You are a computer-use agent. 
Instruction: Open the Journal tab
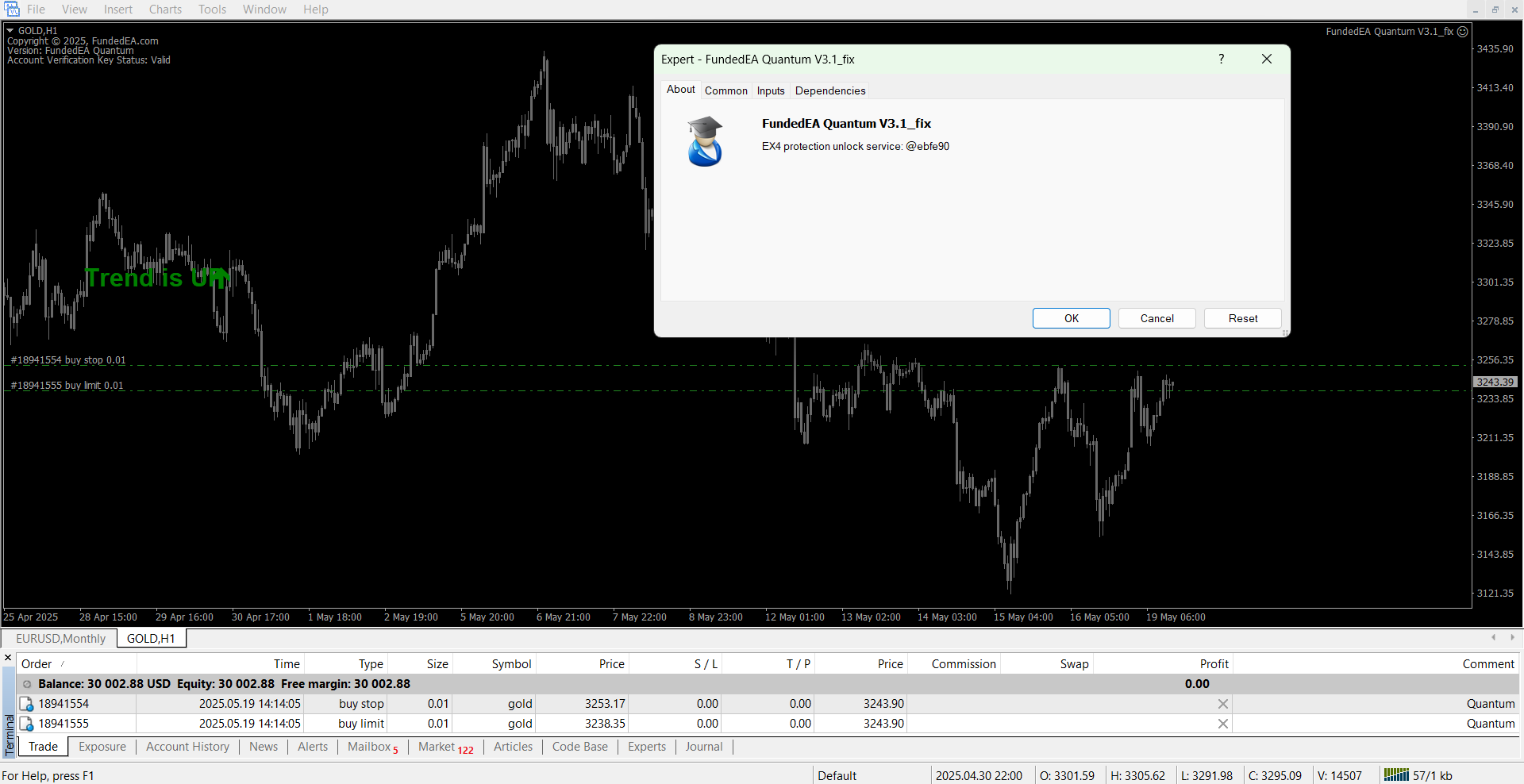704,747
